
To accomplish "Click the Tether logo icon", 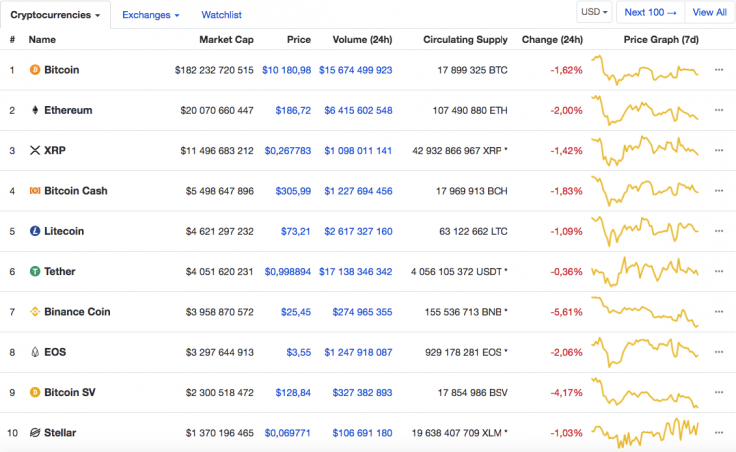I will [x=35, y=271].
